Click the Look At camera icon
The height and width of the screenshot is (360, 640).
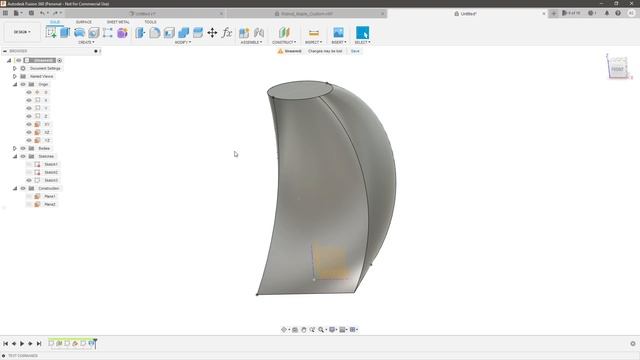point(295,329)
